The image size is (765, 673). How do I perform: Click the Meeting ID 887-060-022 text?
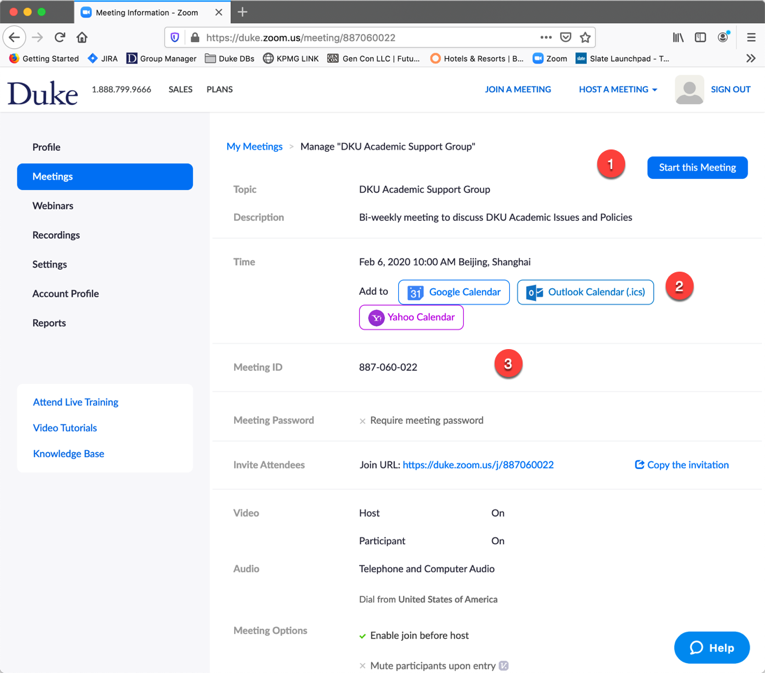[388, 367]
